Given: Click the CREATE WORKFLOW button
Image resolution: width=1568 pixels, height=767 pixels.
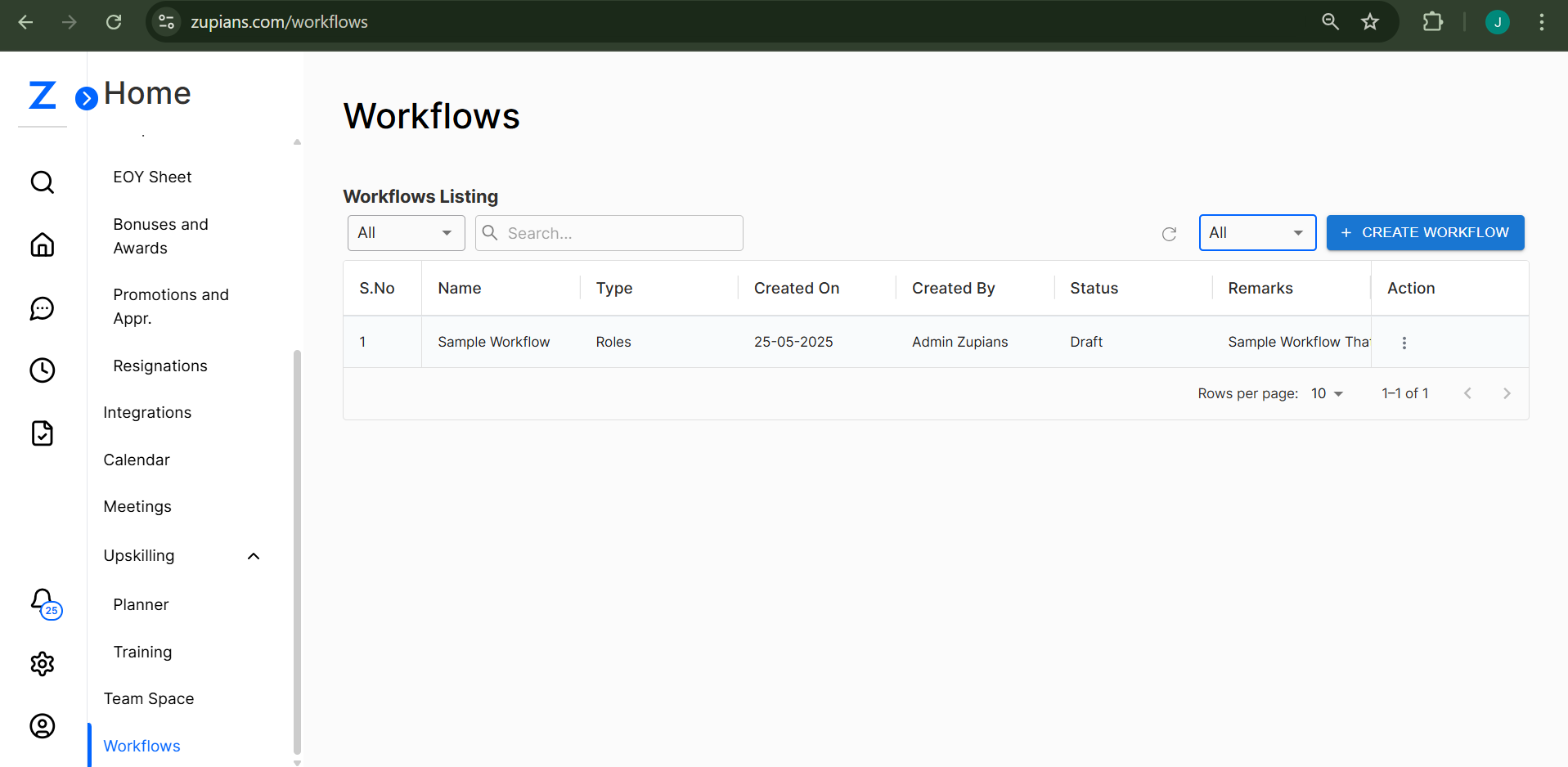Looking at the screenshot, I should 1425,232.
